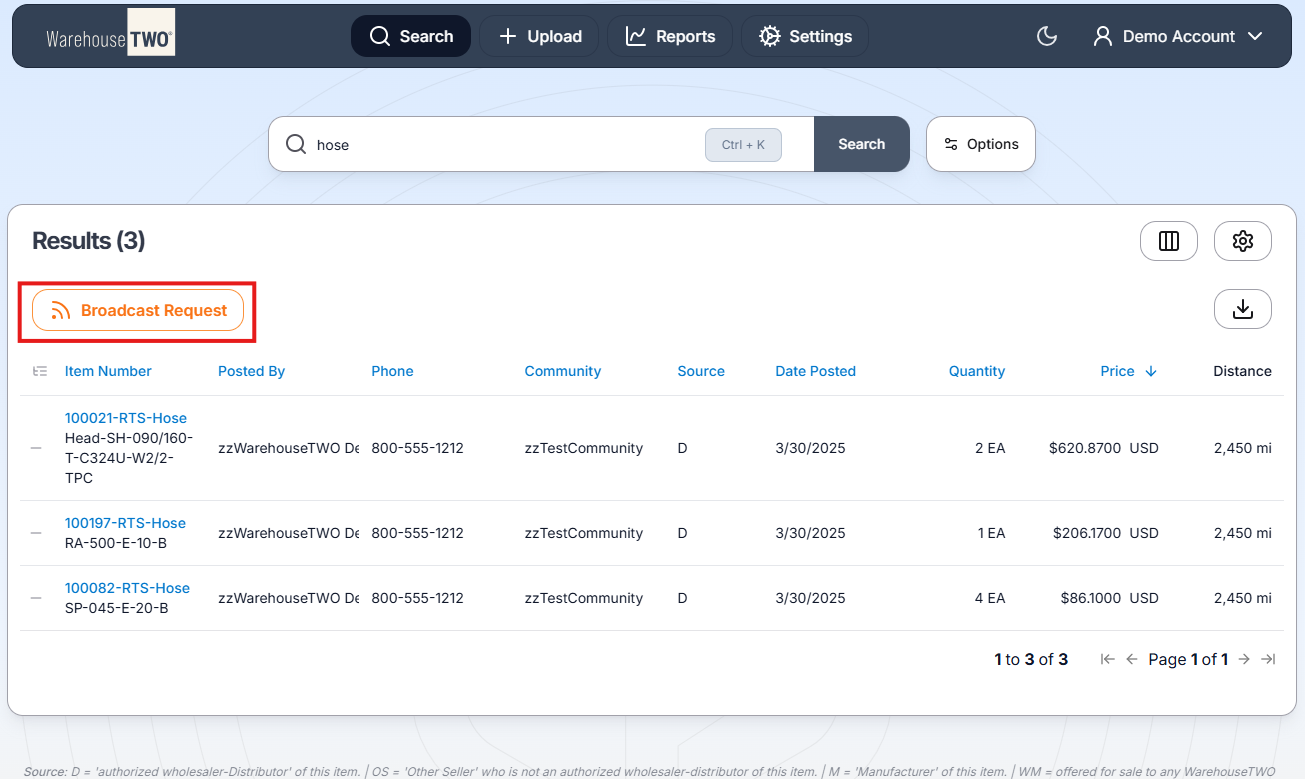Screen dimensions: 1305x779
Task: Jump to the last results page
Action: pos(1268,659)
